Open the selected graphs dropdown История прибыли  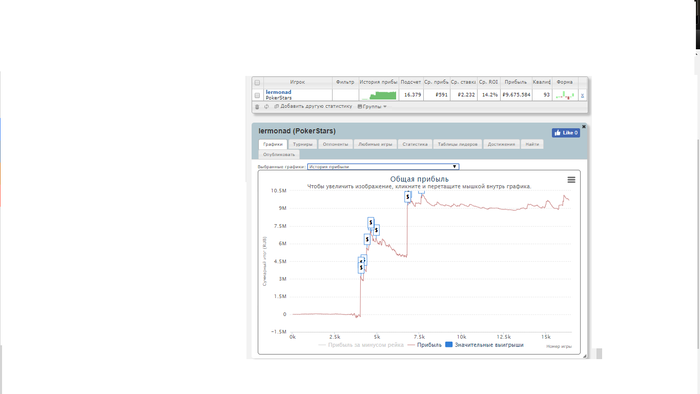pos(383,166)
